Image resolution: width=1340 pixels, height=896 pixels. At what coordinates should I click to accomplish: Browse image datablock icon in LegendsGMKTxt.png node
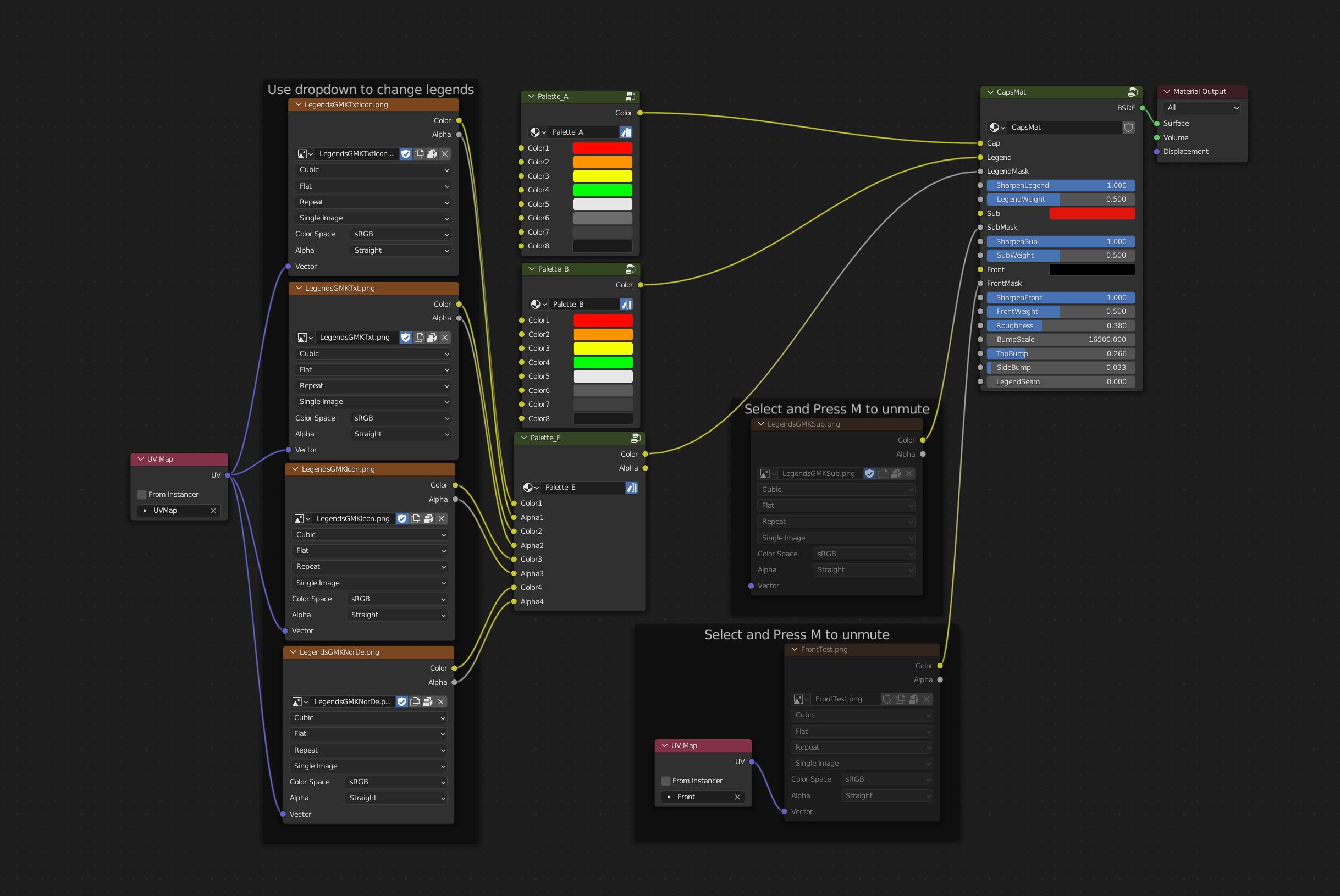tap(305, 338)
